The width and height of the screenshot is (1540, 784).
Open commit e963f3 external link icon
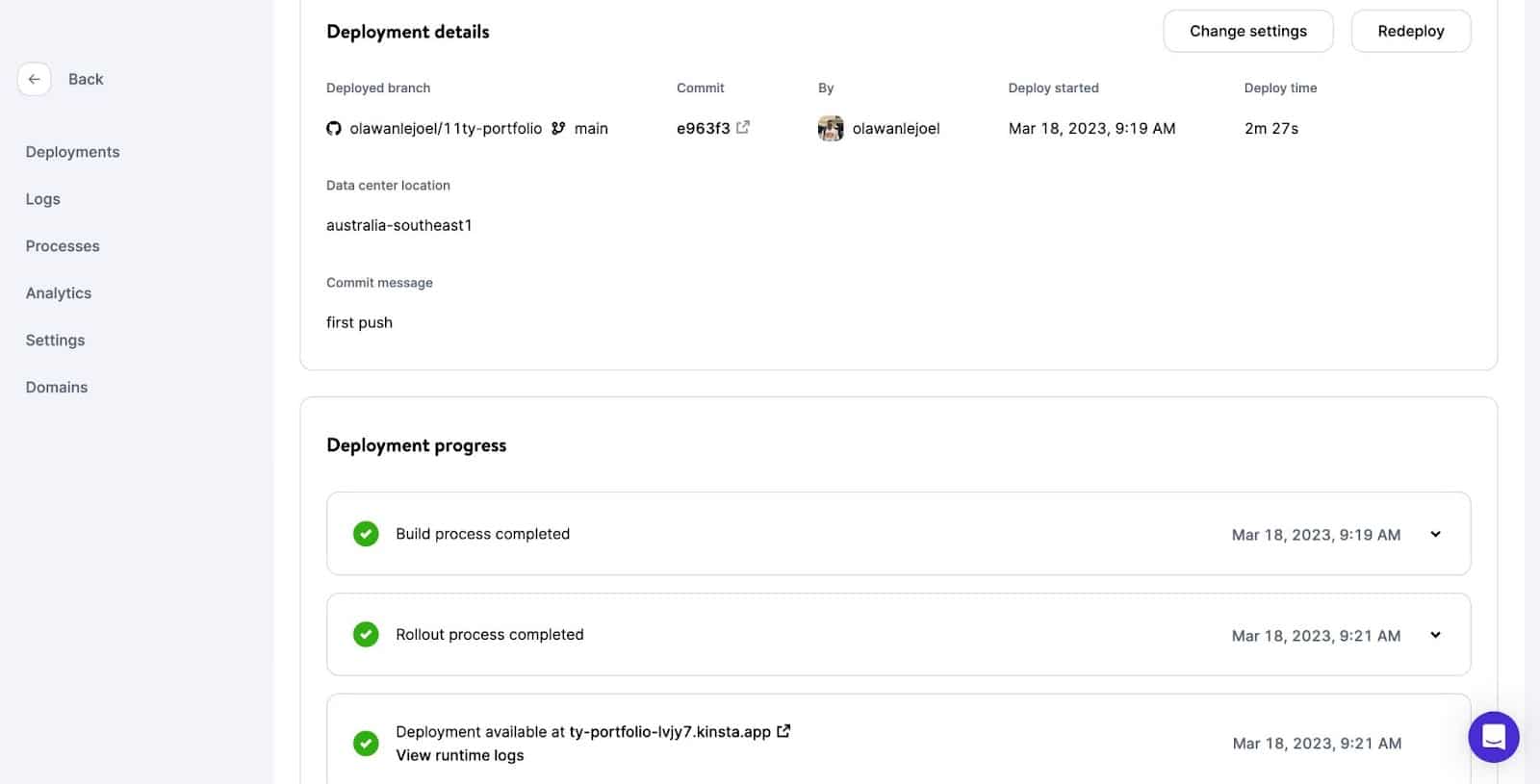click(x=743, y=127)
